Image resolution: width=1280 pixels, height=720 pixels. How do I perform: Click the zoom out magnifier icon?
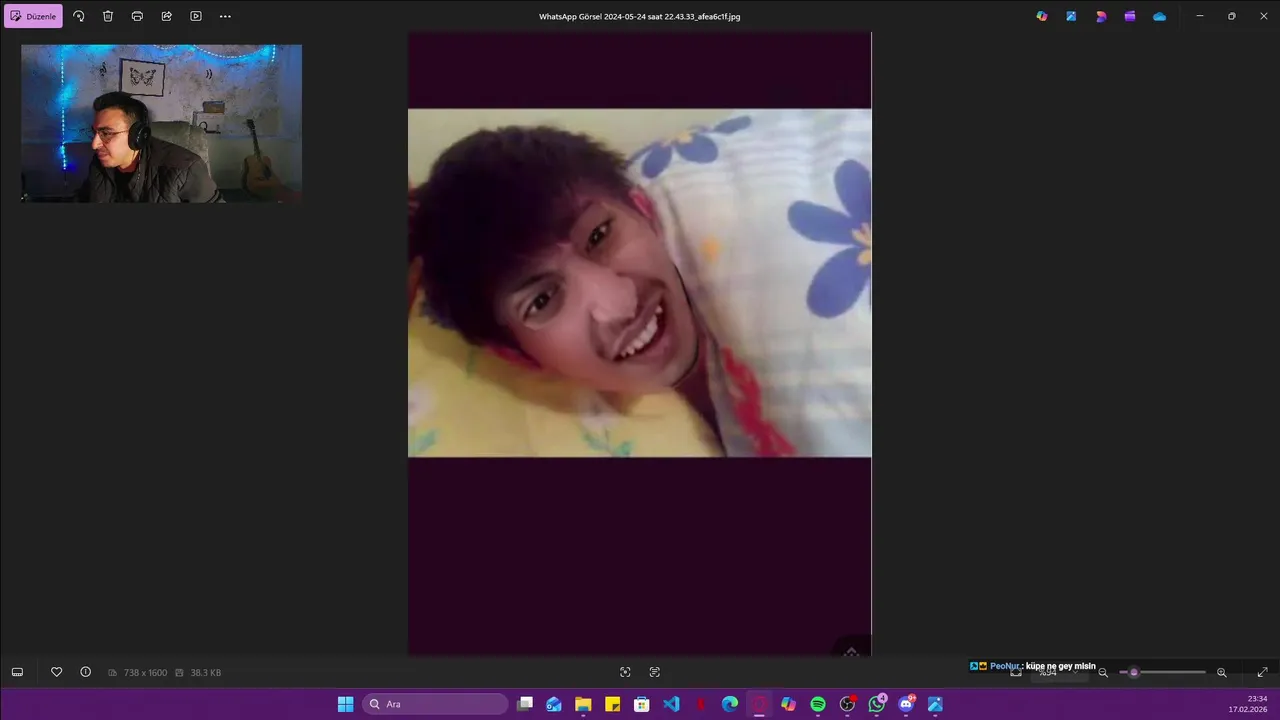click(1103, 673)
